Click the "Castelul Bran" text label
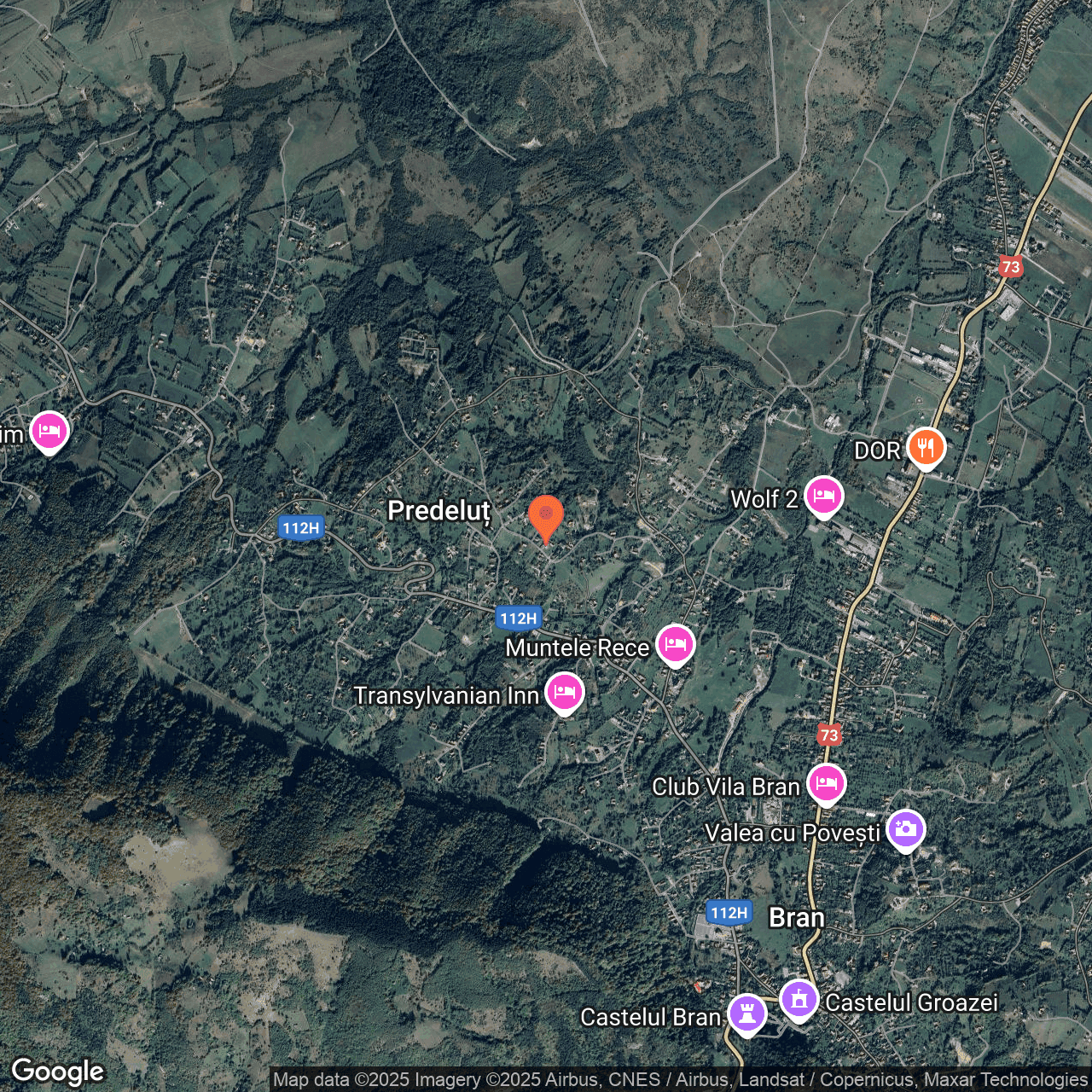The height and width of the screenshot is (1092, 1092). pos(650,1017)
